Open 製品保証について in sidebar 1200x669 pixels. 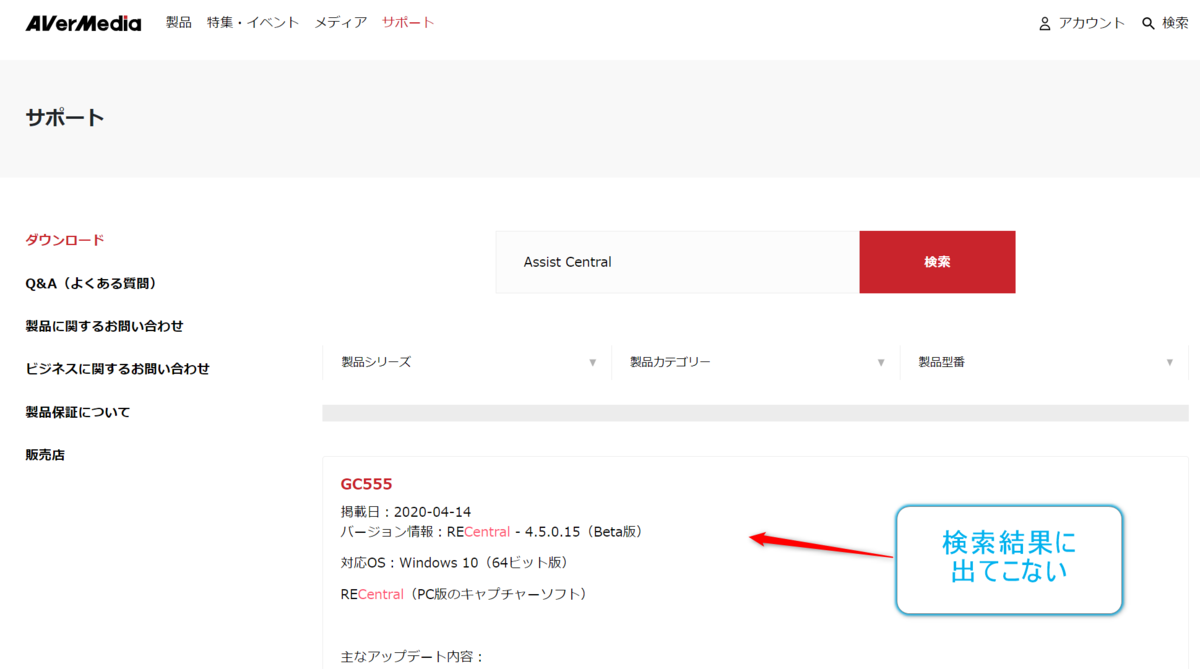78,412
